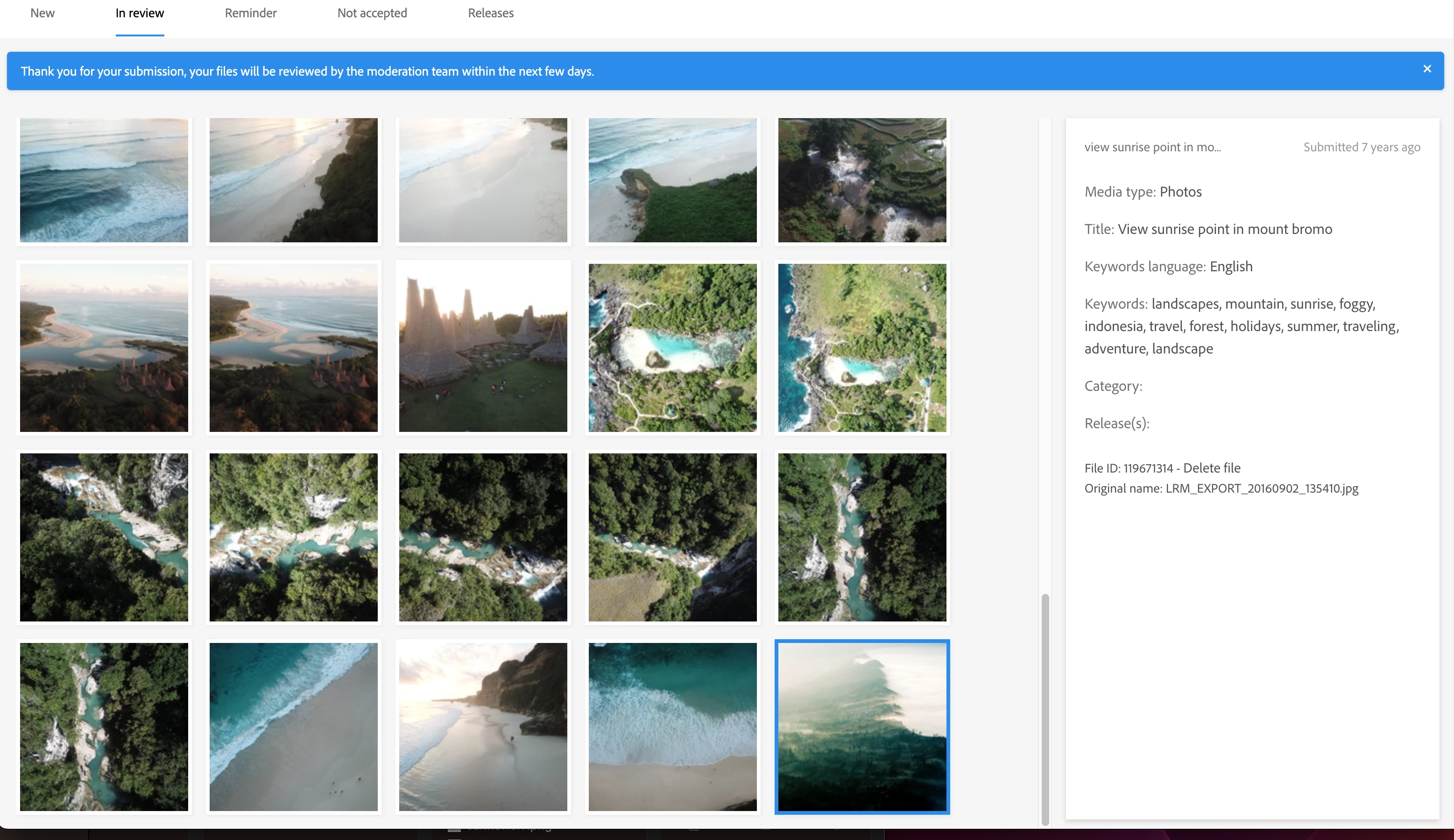This screenshot has height=840, width=1454.
Task: Choose the diagonal shoreline beach thumbnail
Action: pyautogui.click(x=293, y=727)
